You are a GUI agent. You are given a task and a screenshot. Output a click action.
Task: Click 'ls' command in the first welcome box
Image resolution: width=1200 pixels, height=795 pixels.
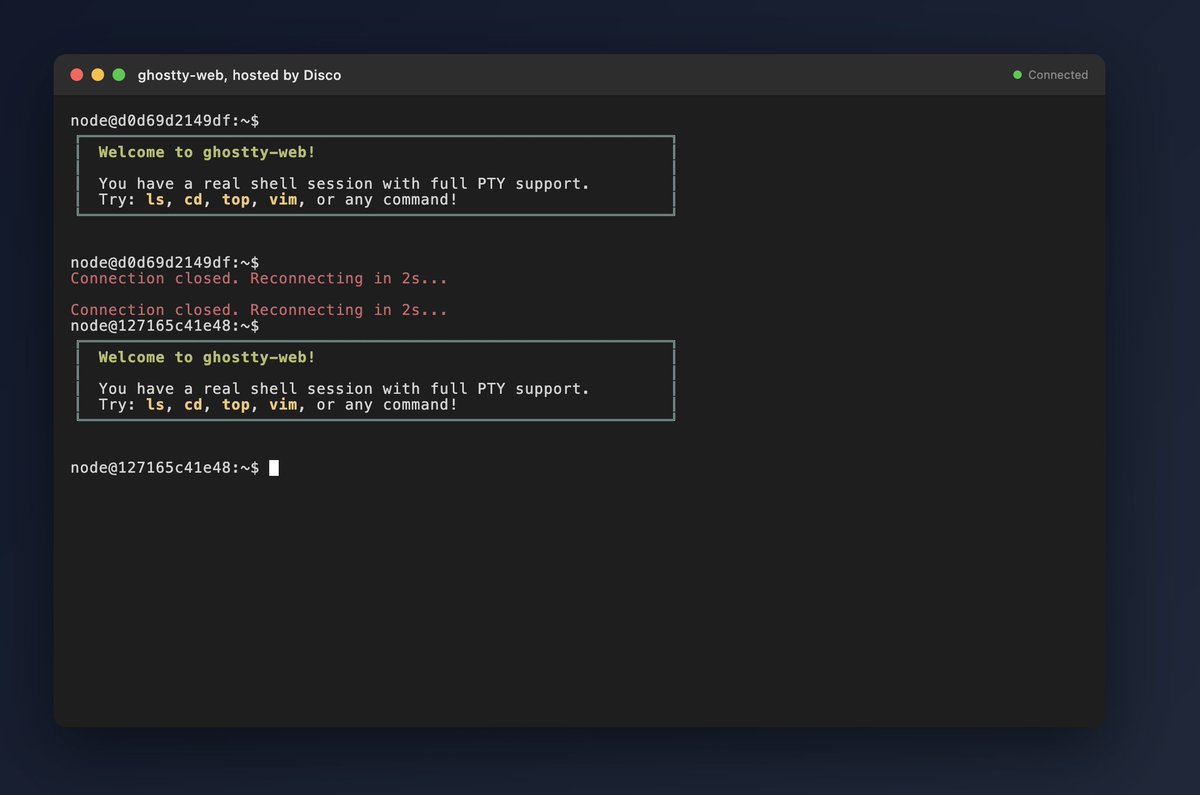tap(155, 200)
